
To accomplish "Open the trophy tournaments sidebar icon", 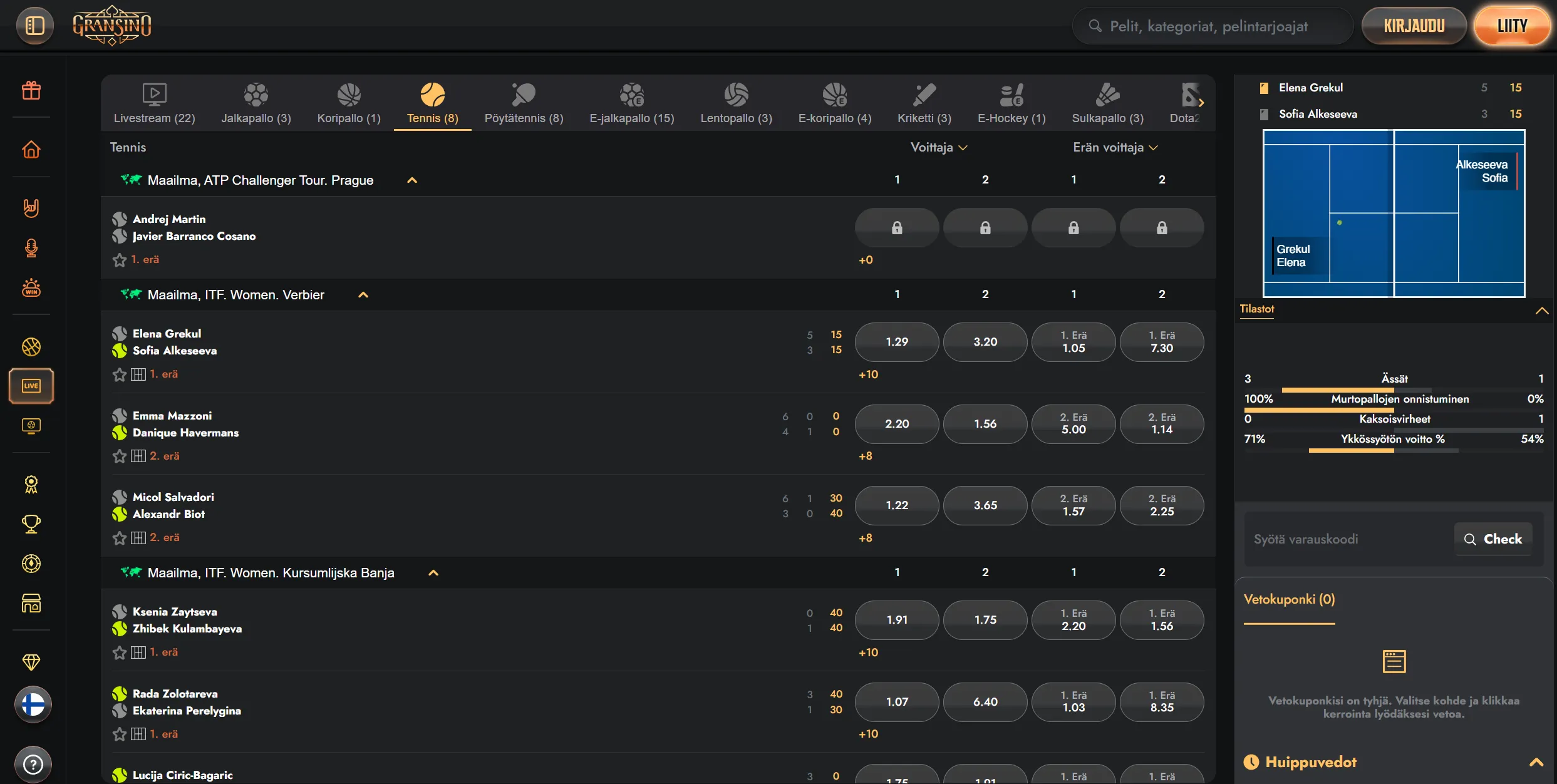I will [x=31, y=524].
